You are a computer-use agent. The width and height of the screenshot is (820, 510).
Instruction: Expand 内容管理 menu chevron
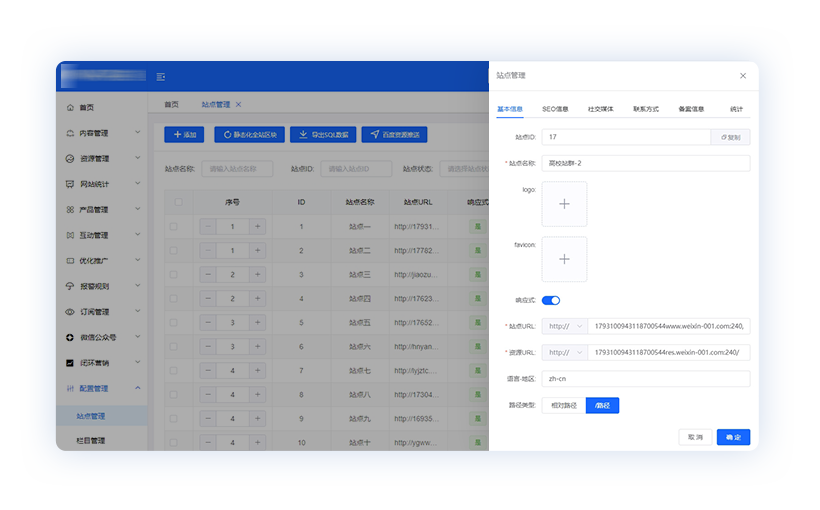point(138,132)
